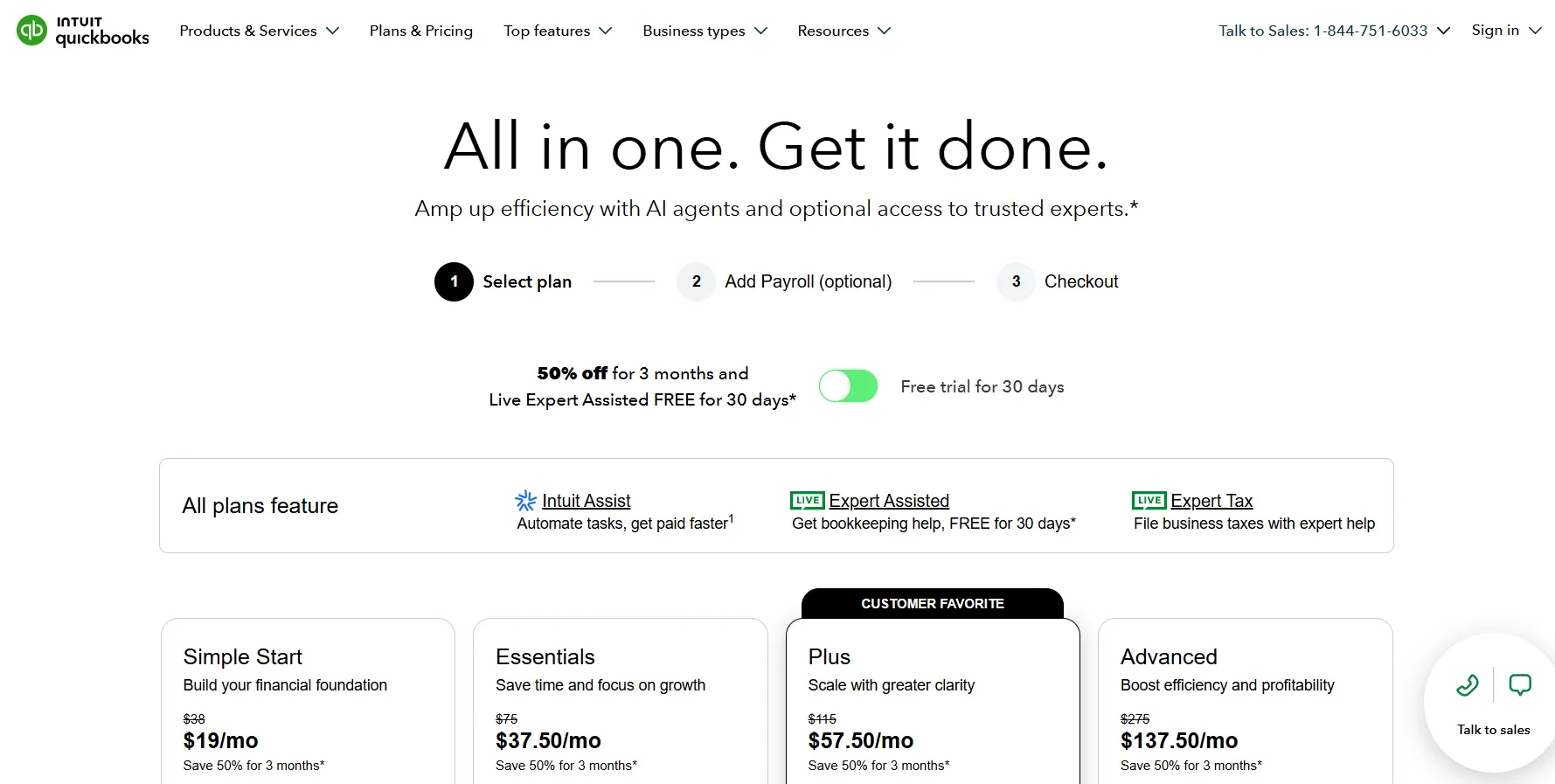This screenshot has width=1555, height=784.
Task: Click the CUSTOMER FAVORITE banner on Plus
Action: pos(932,603)
